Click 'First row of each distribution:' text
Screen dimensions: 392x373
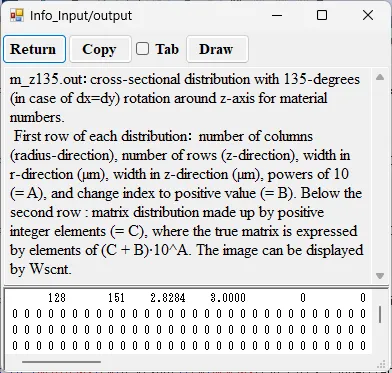104,137
